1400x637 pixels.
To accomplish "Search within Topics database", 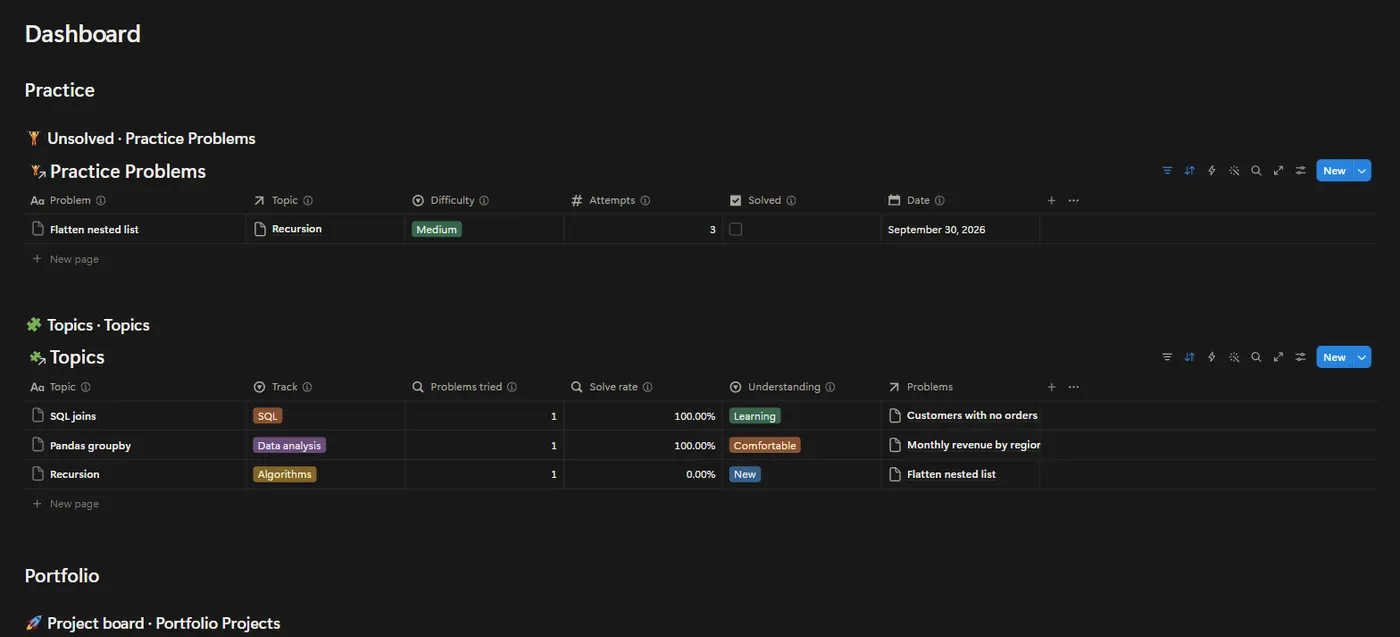I will tap(1256, 357).
